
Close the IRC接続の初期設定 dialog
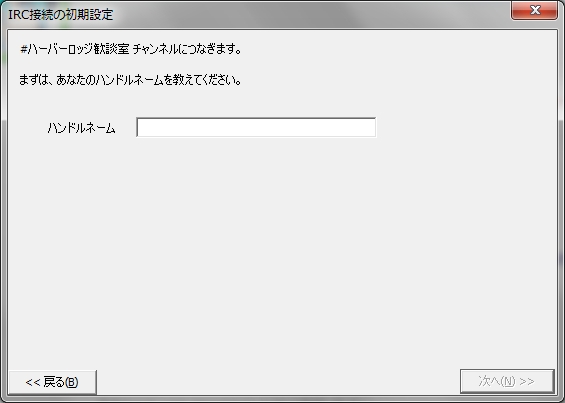(x=534, y=11)
